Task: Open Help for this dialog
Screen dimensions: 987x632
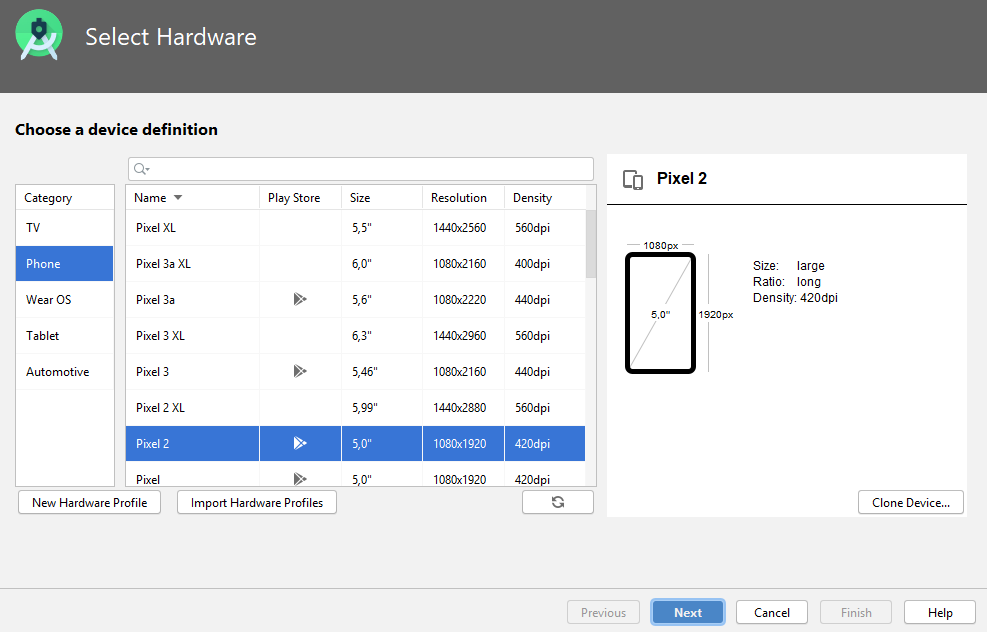Action: [x=940, y=612]
